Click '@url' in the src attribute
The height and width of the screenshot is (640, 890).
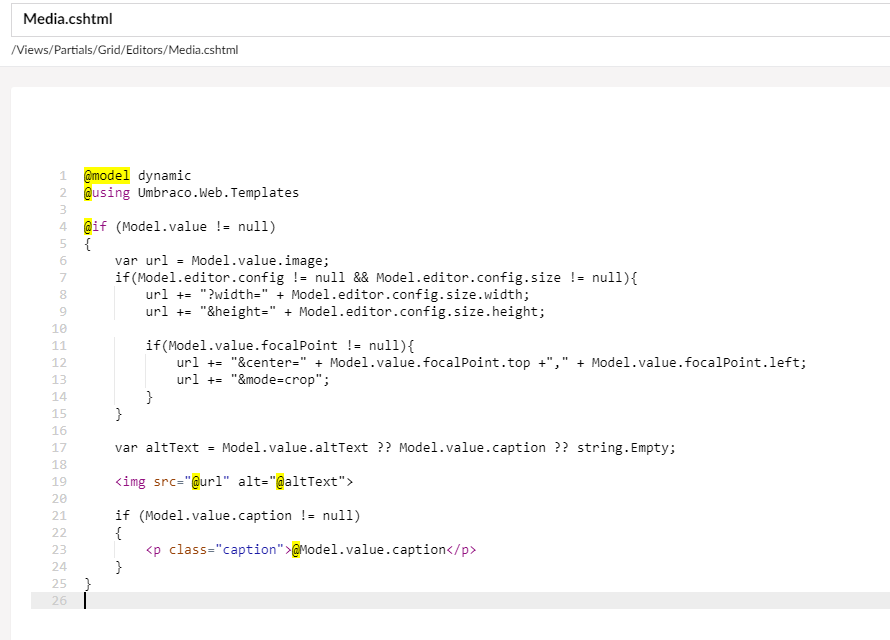click(207, 482)
